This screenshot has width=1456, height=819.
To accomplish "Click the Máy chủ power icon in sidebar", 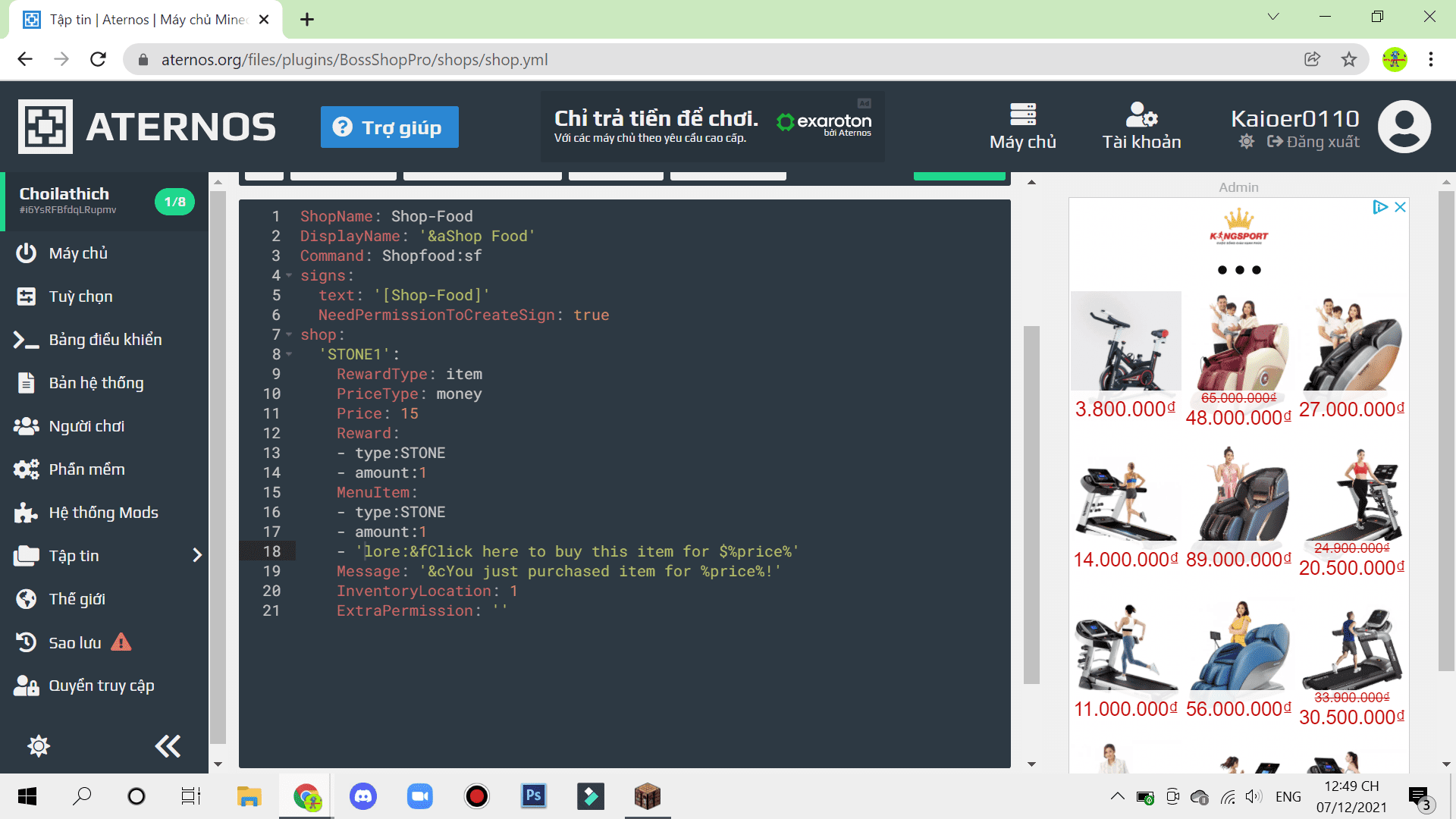I will tap(27, 253).
